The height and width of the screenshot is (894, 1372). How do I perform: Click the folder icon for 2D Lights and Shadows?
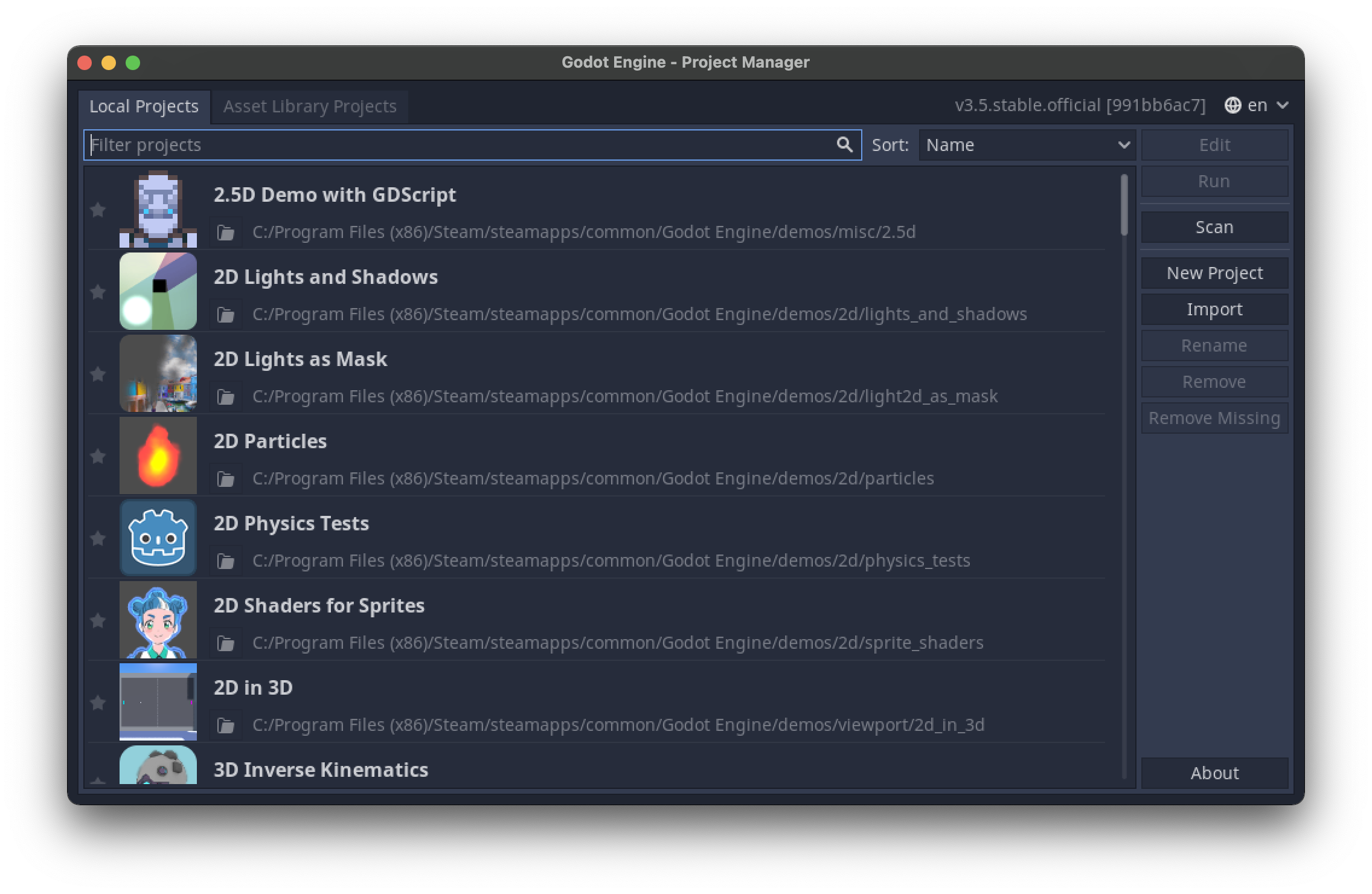pyautogui.click(x=226, y=314)
